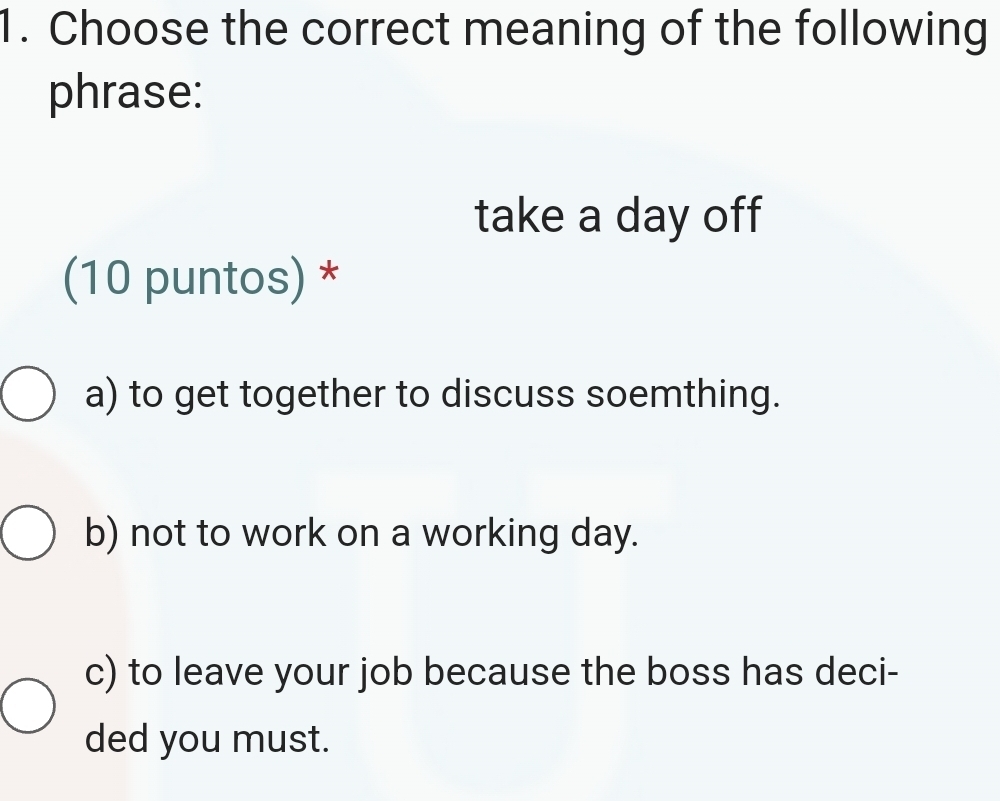Click the word 'following' in the heading
This screenshot has width=1000, height=801.
click(x=879, y=32)
